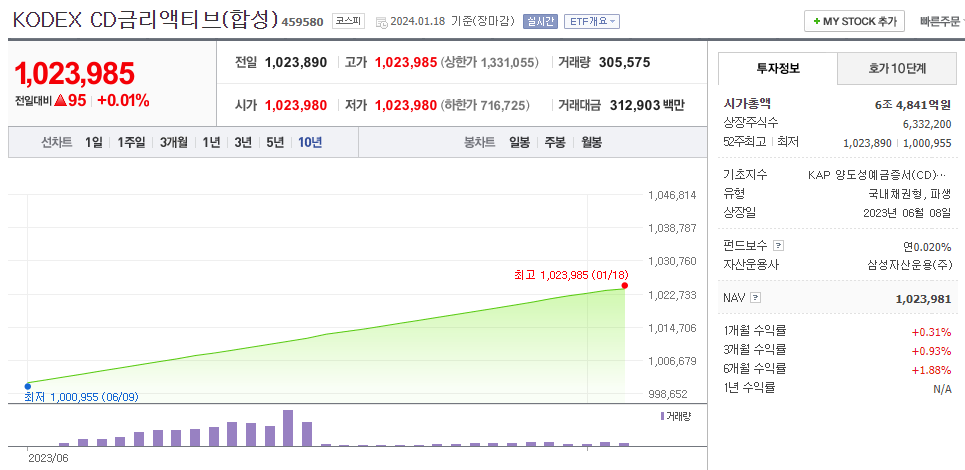This screenshot has width=965, height=470.
Task: Click the red high point marker on chart
Action: (x=625, y=285)
